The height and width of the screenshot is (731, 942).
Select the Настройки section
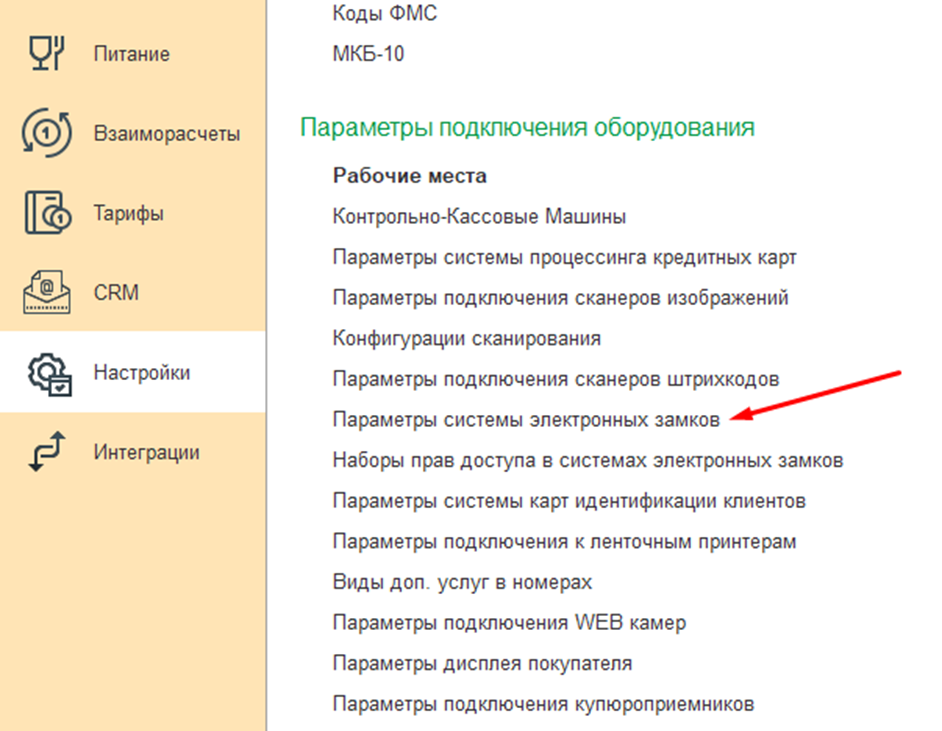[132, 372]
